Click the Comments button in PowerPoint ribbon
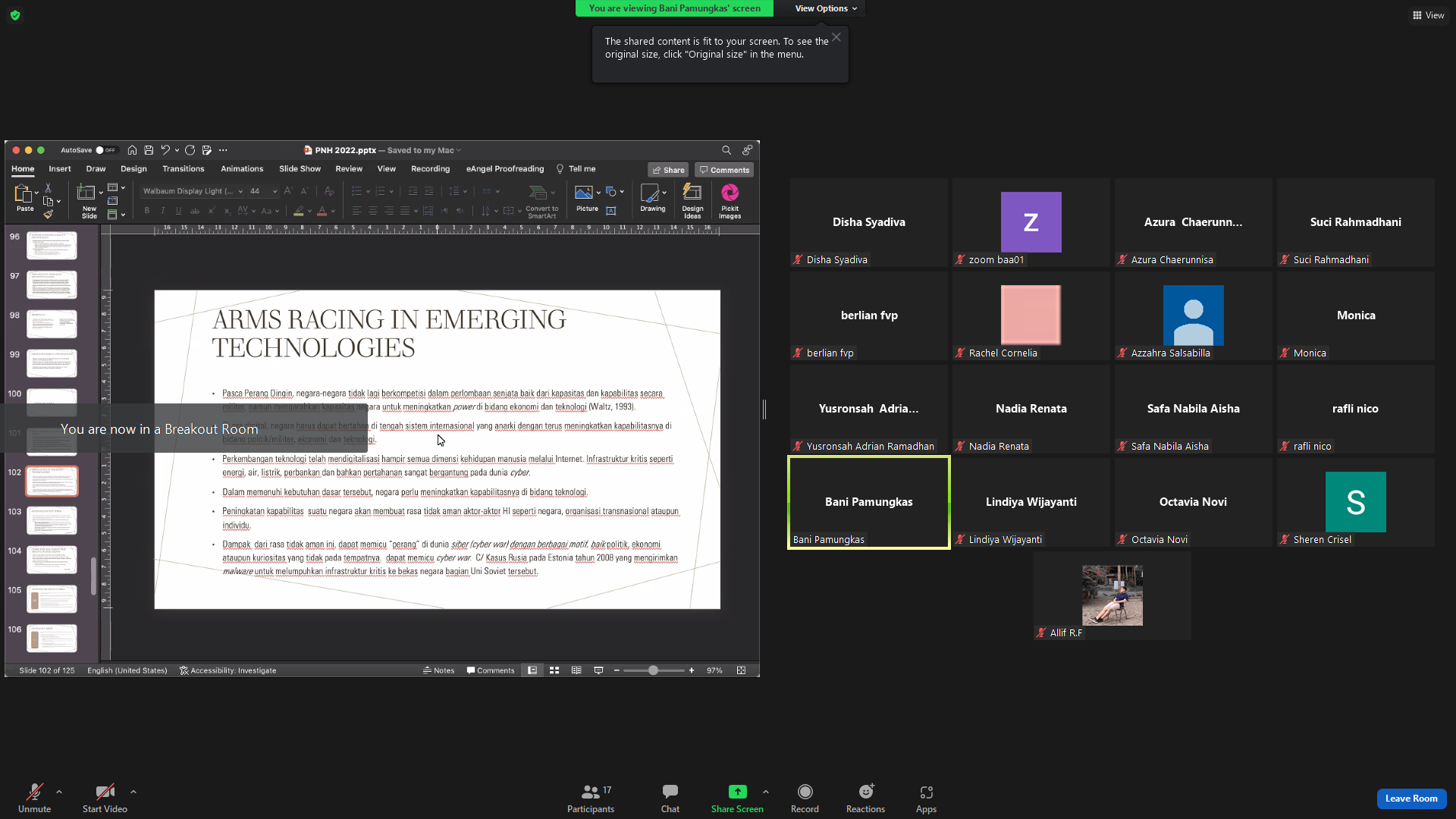 click(x=724, y=170)
